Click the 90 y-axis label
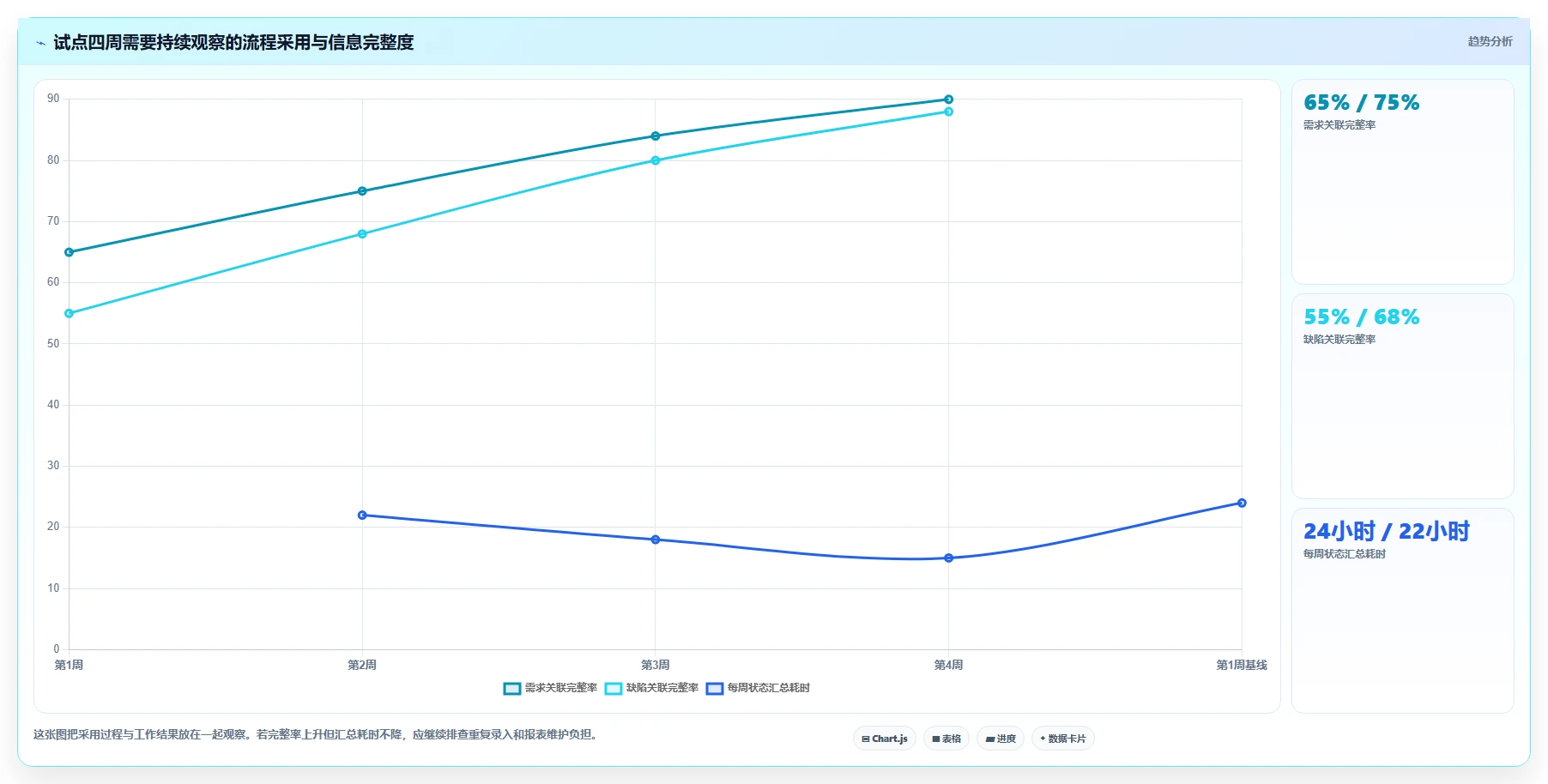This screenshot has height=784, width=1548. pos(53,99)
